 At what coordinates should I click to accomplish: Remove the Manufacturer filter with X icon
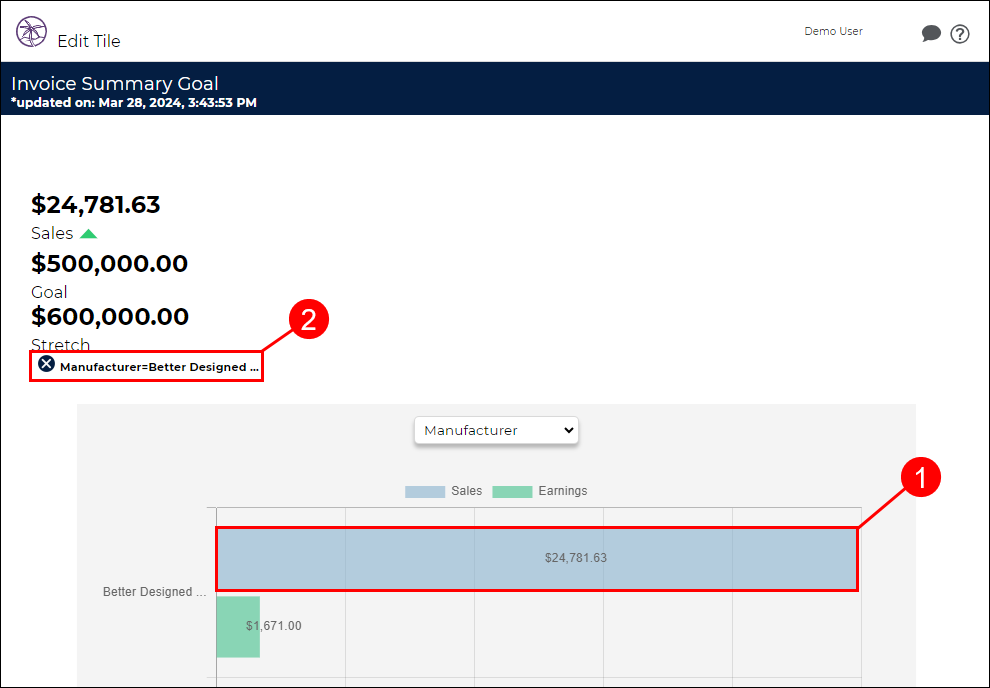click(46, 364)
